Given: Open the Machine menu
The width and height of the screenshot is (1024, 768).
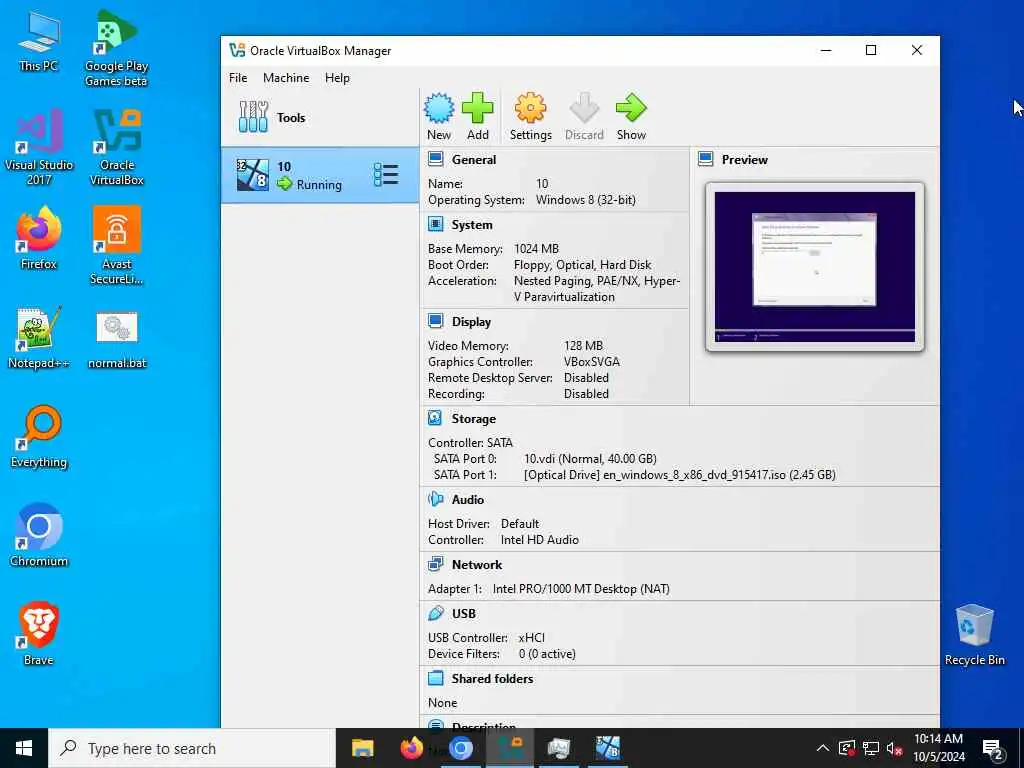Looking at the screenshot, I should pos(286,78).
